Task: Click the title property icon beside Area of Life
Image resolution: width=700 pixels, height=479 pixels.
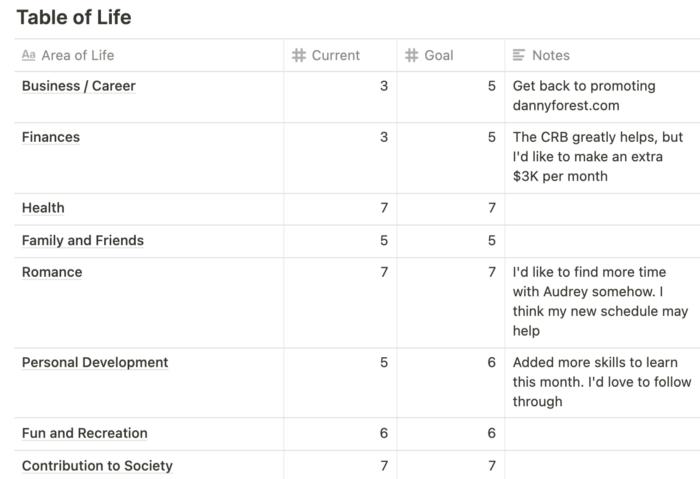Action: click(x=29, y=55)
